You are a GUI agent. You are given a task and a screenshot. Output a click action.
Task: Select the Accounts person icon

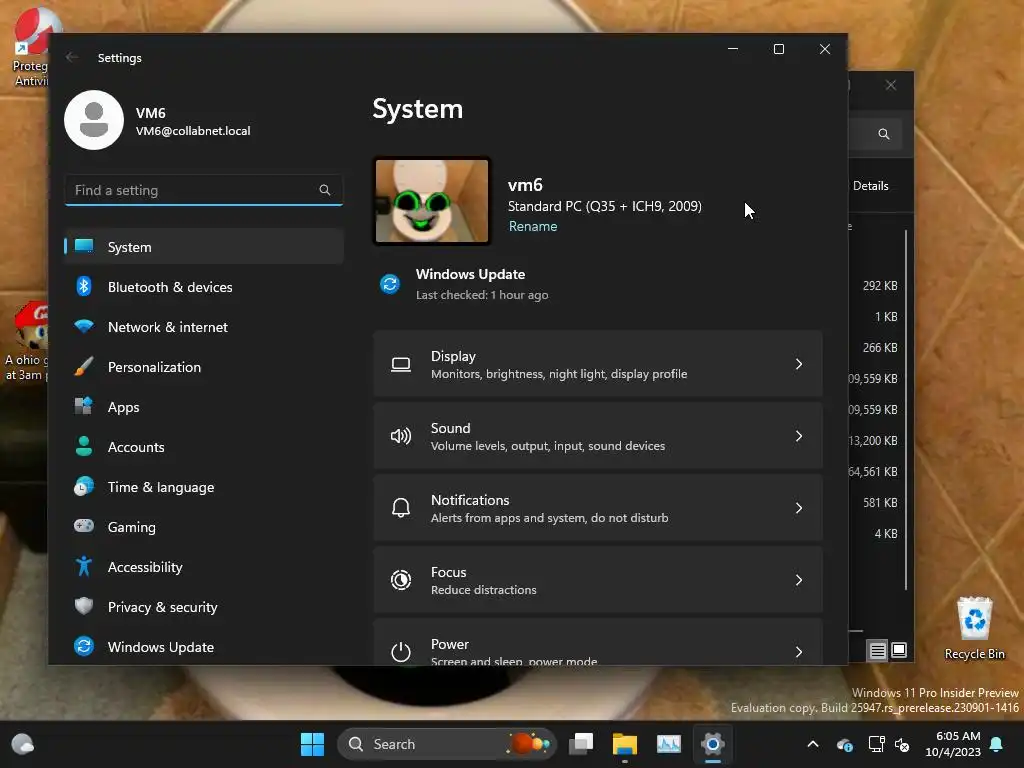[x=84, y=447]
